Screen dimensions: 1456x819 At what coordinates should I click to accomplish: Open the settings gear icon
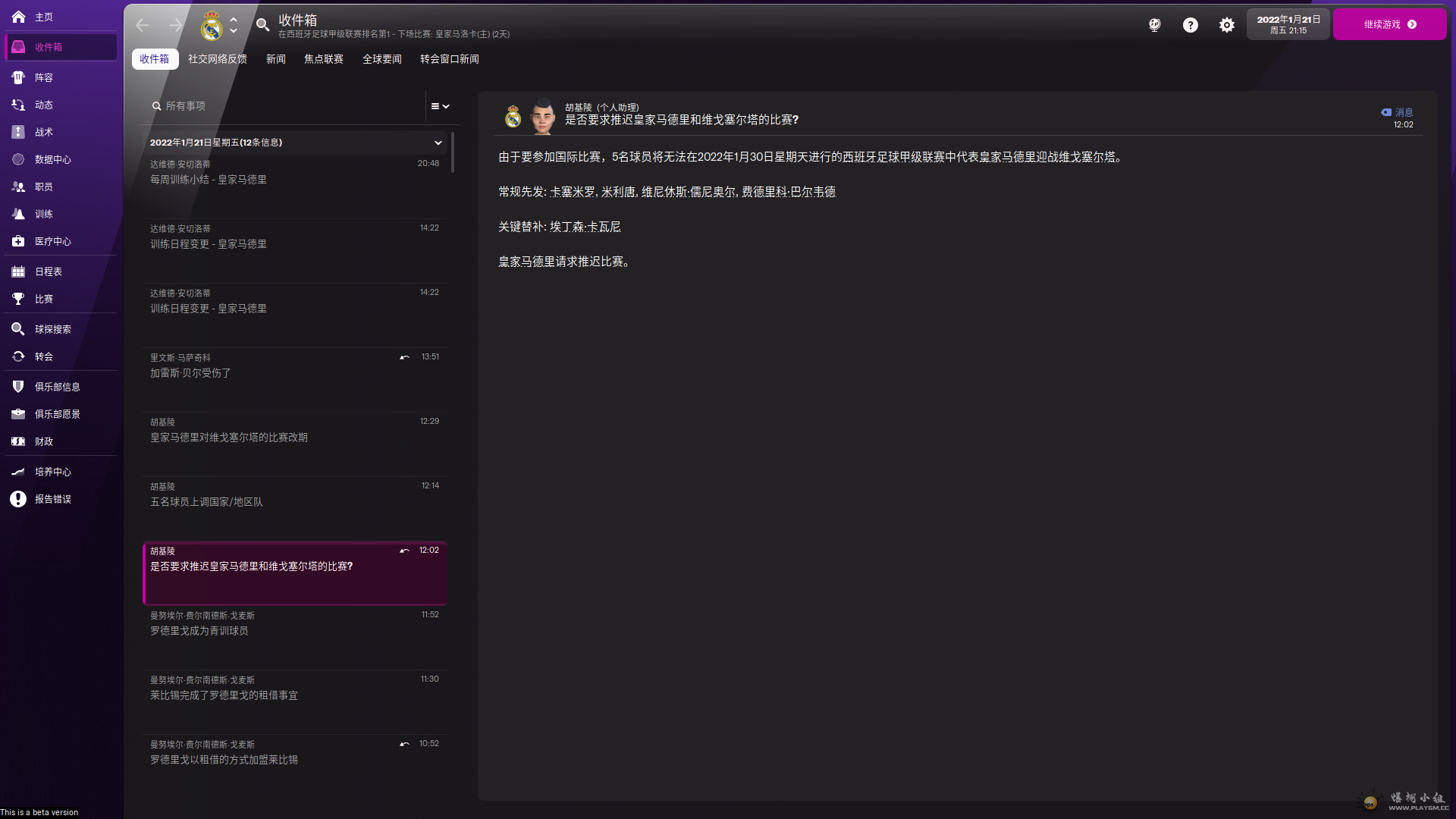point(1227,25)
